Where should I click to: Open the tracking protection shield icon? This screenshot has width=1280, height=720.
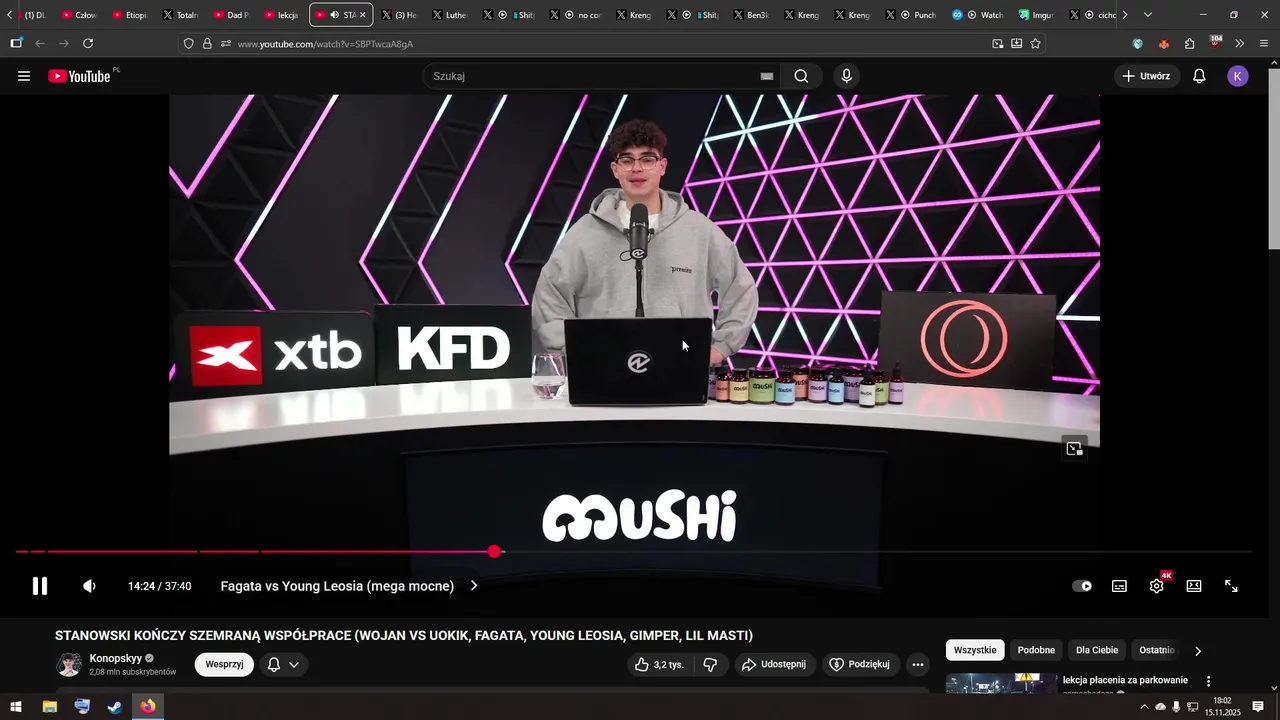click(x=188, y=44)
